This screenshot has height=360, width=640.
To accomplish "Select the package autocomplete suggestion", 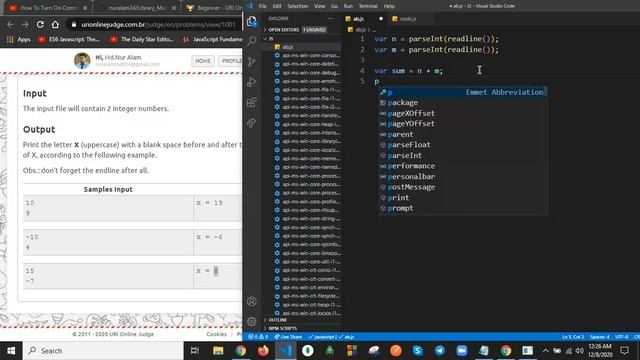I will (x=463, y=103).
